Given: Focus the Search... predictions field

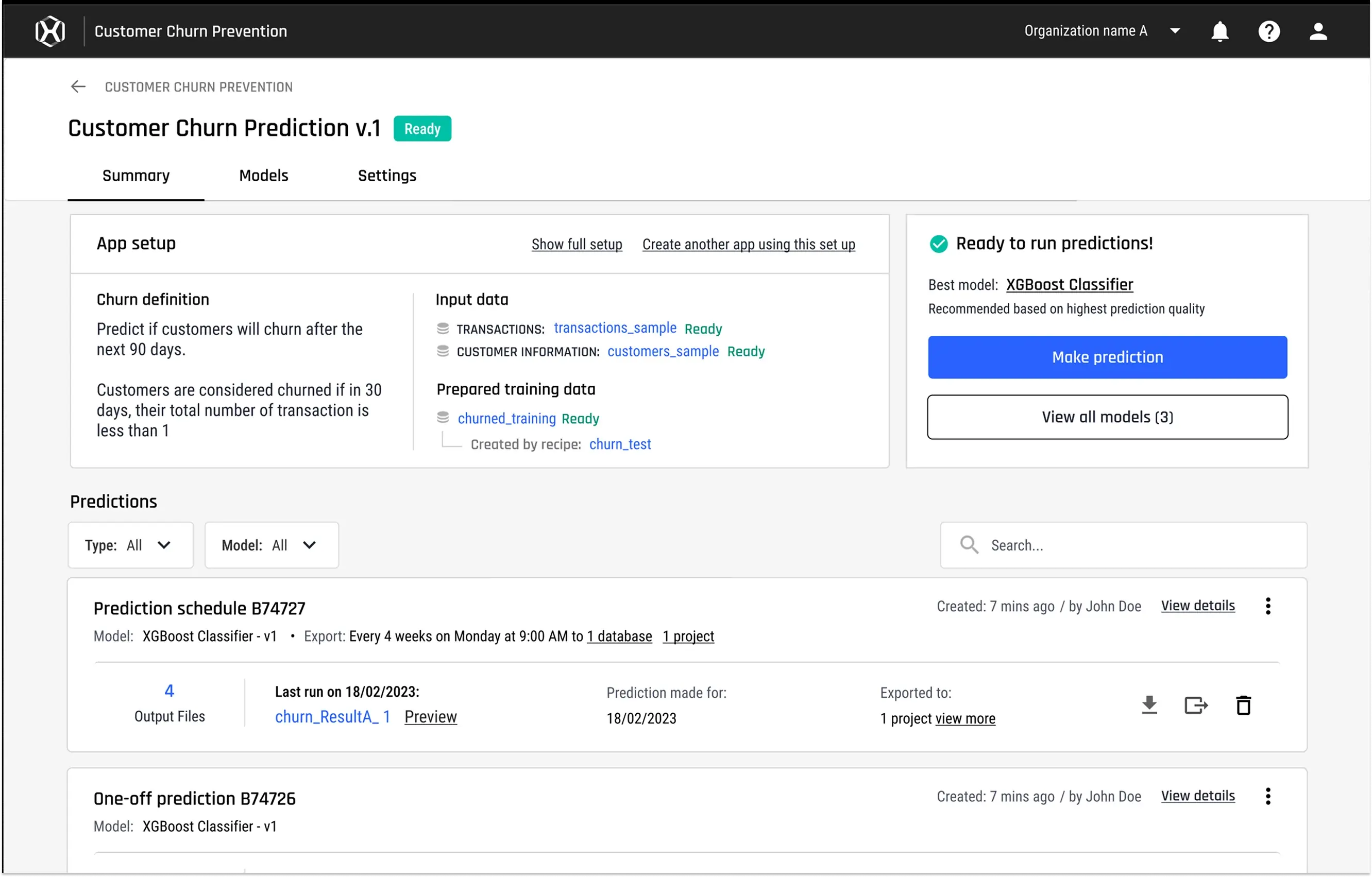Looking at the screenshot, I should tap(1124, 545).
